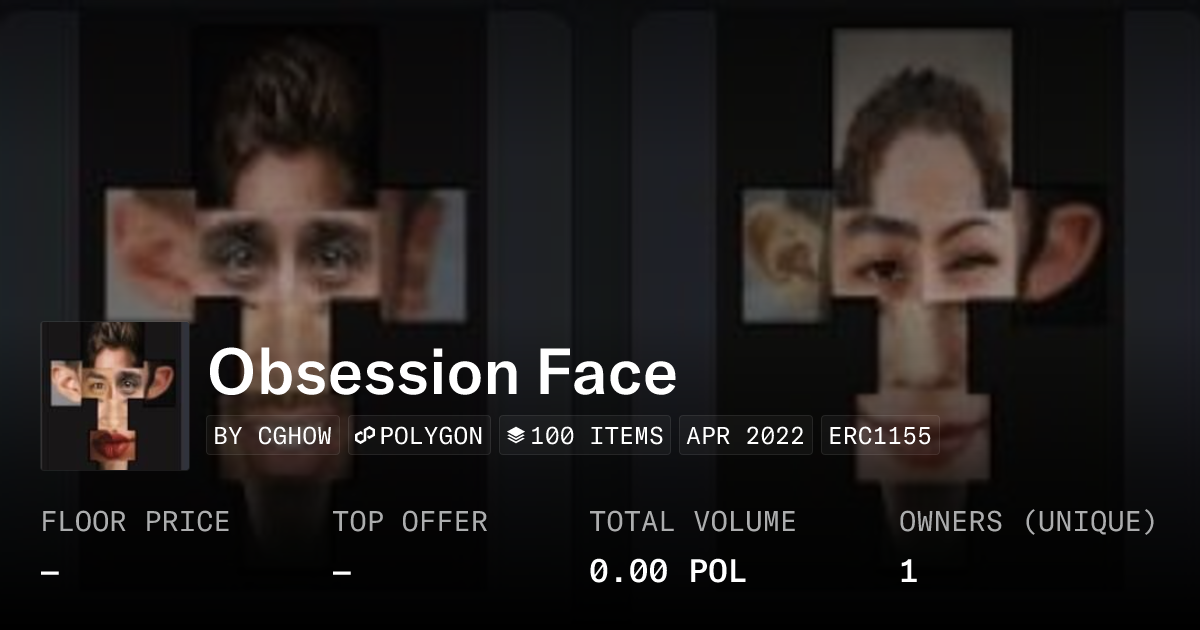The height and width of the screenshot is (630, 1200).
Task: Click the FLOOR PRICE stat label
Action: [135, 522]
